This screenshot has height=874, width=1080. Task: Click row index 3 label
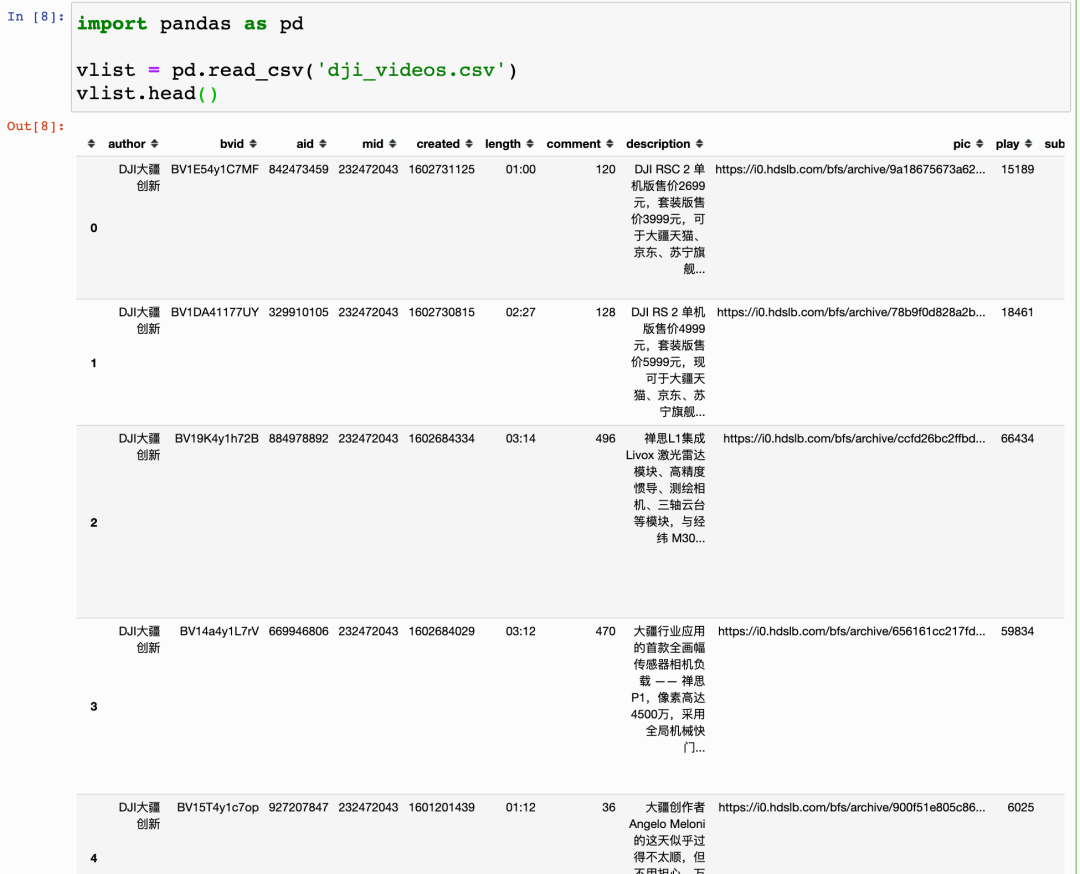[94, 707]
